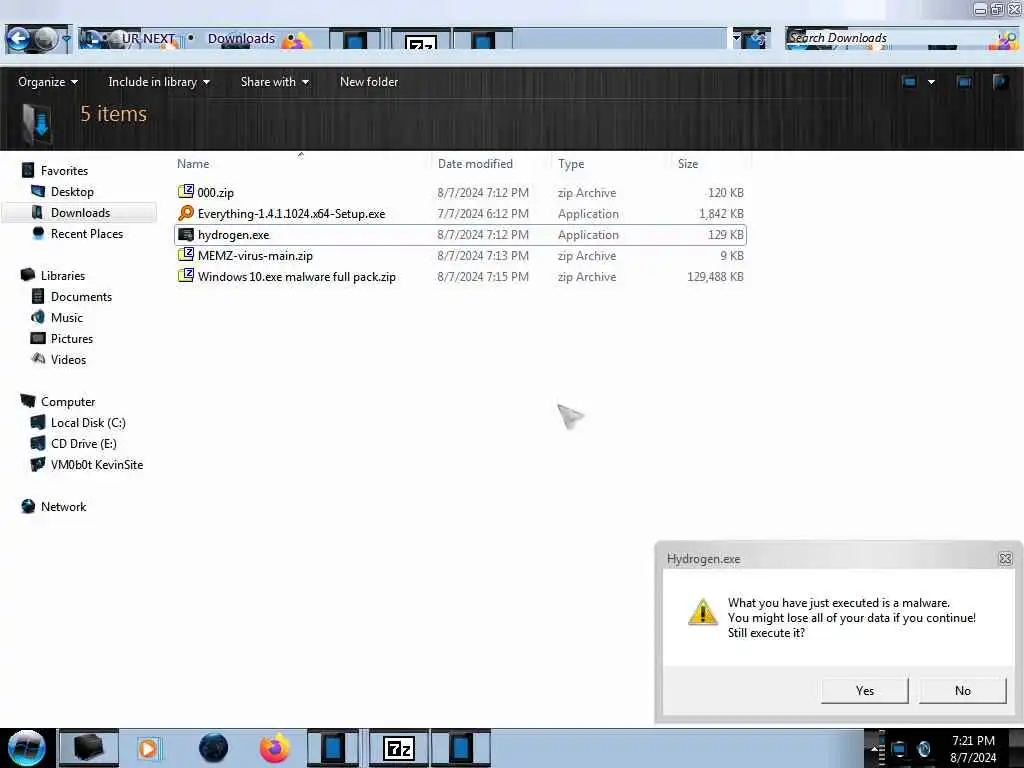This screenshot has width=1024, height=768.
Task: Open Include in library menu
Action: 159,82
